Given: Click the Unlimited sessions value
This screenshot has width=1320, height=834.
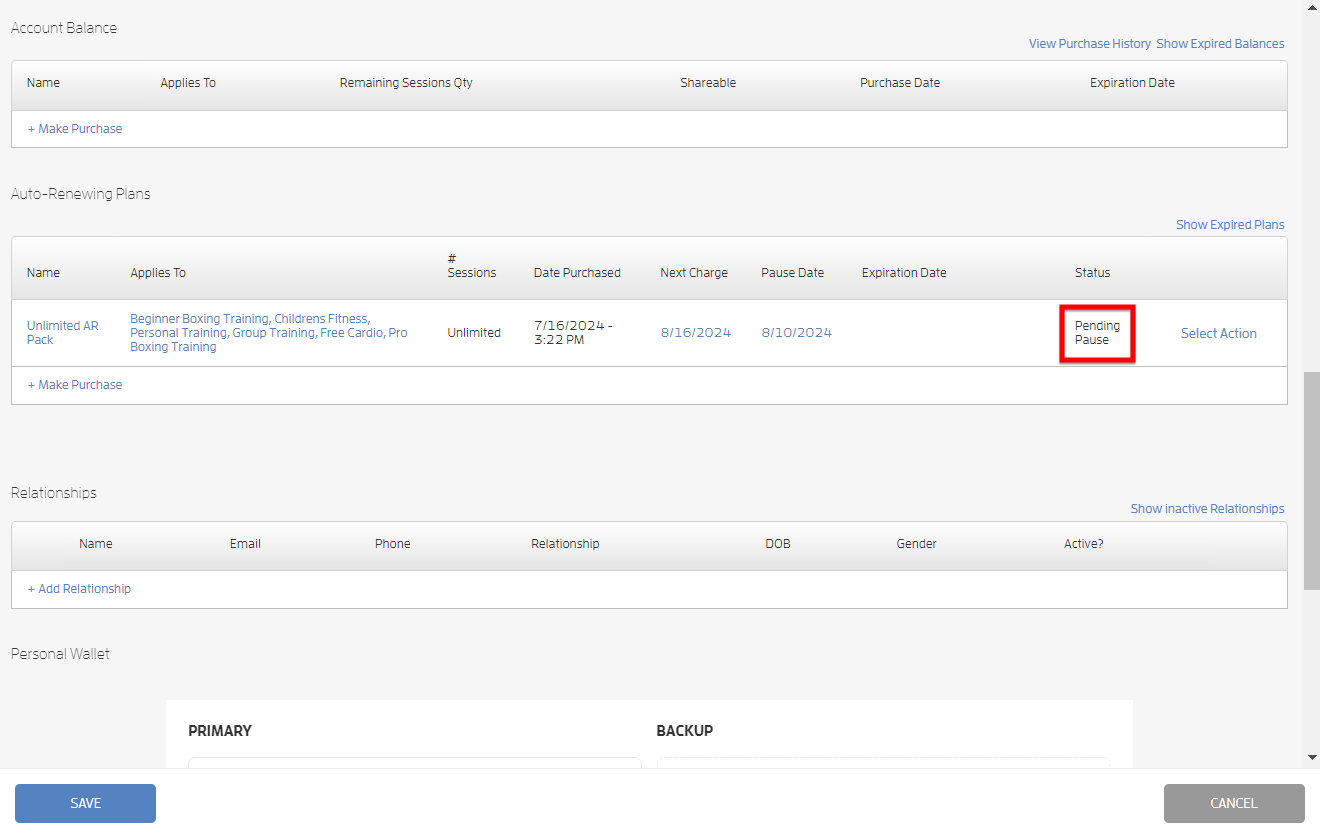Looking at the screenshot, I should pos(474,333).
